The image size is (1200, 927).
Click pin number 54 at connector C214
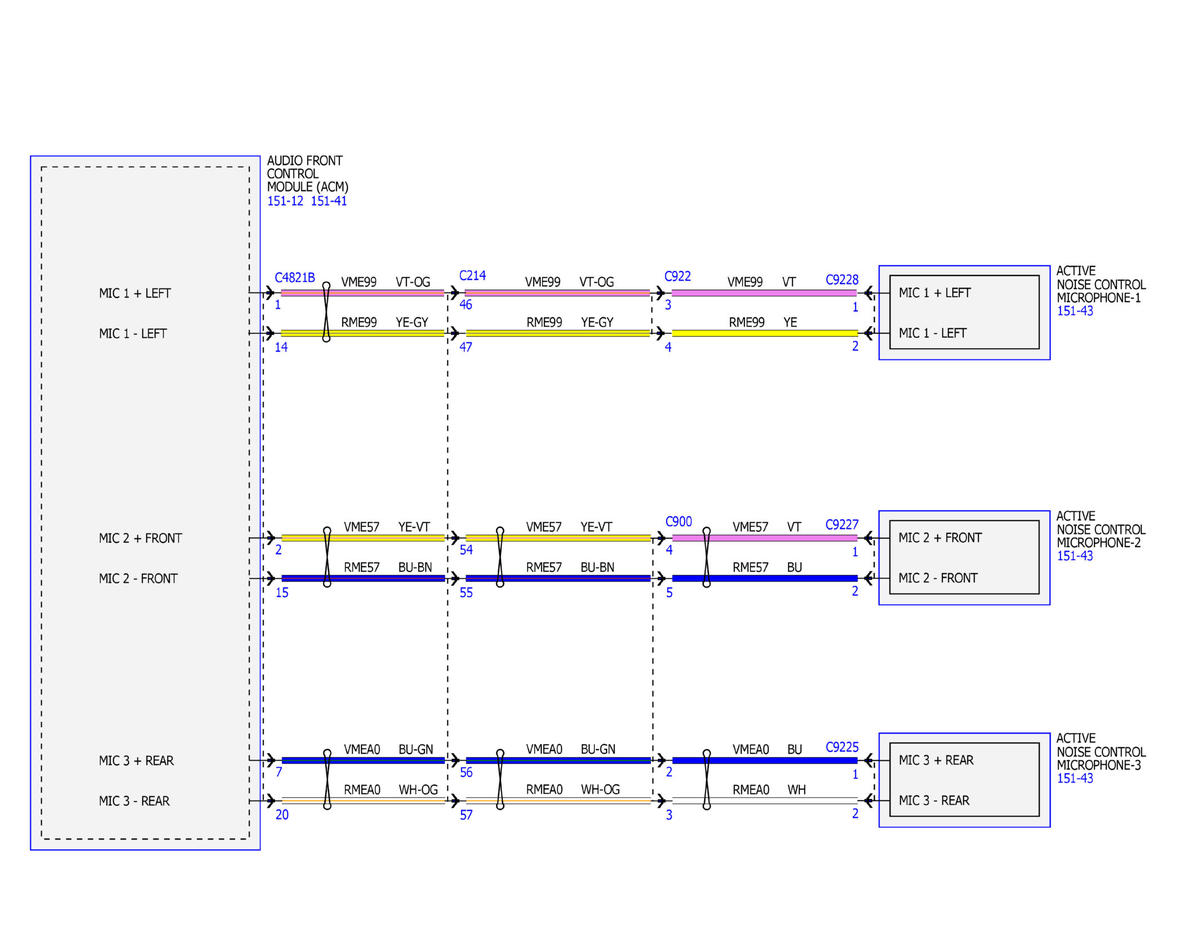[466, 551]
